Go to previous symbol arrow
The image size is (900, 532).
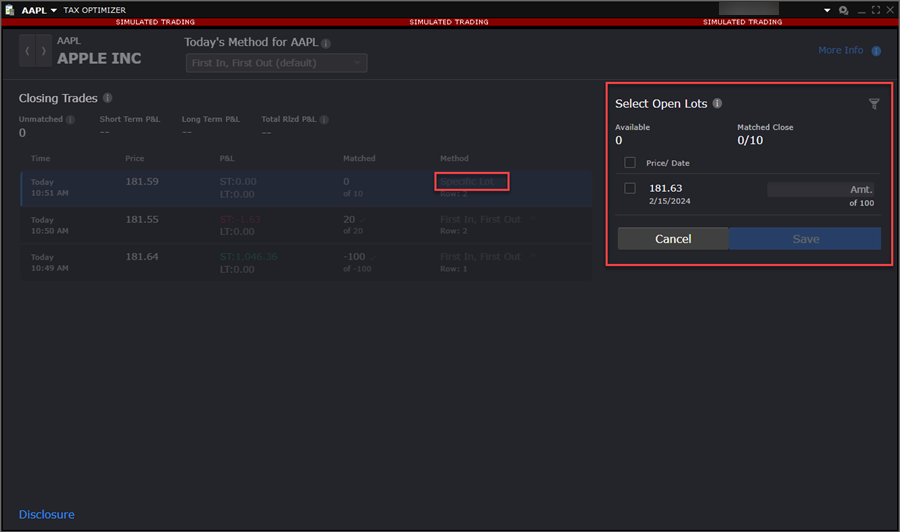pos(27,51)
